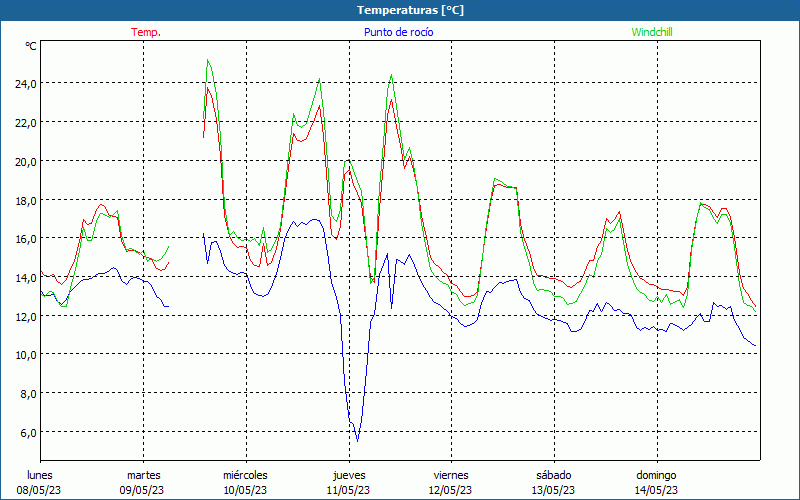Click the 14/05/23 date label

[656, 490]
